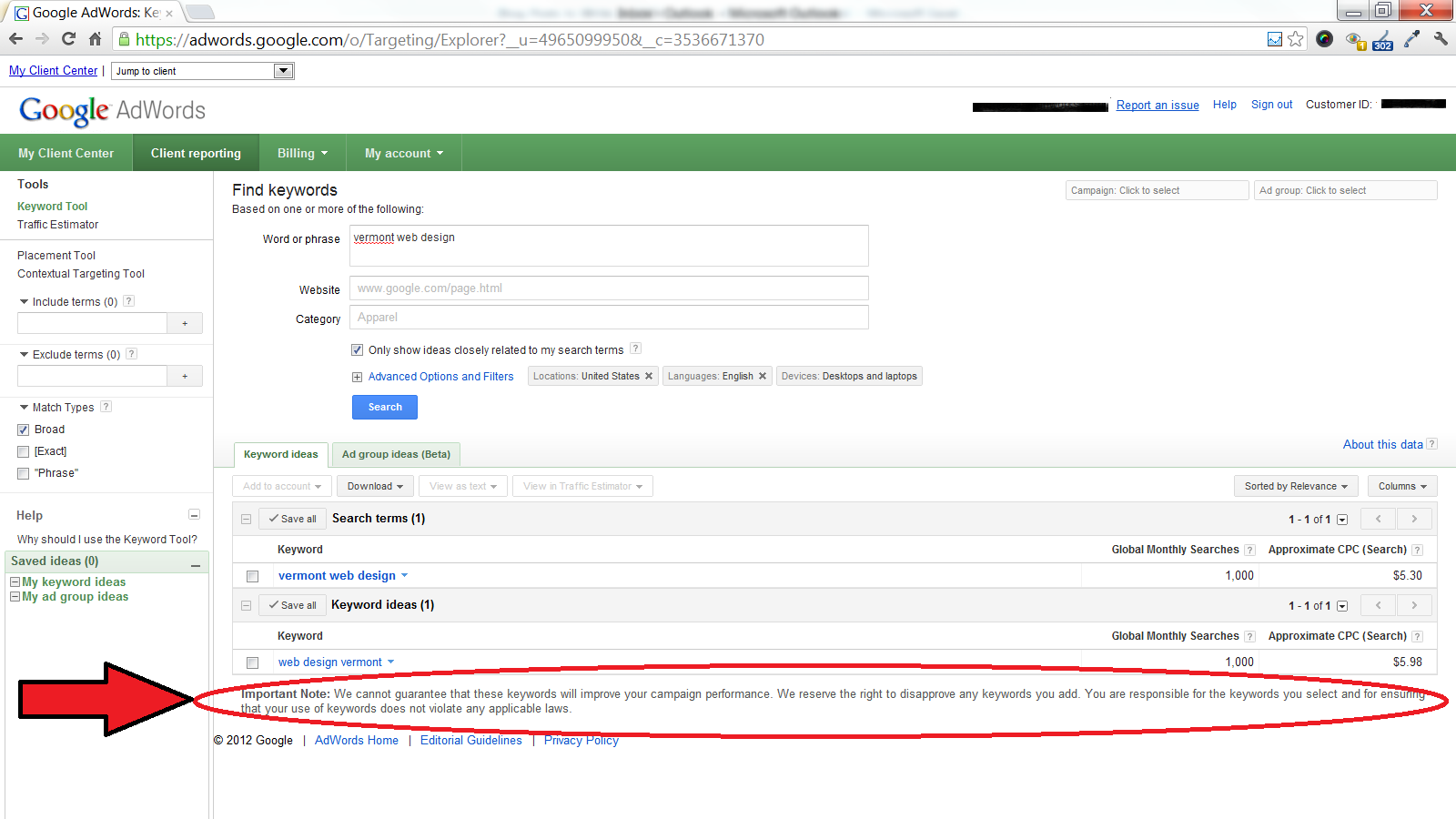Viewport: 1456px width, 819px height.
Task: Click the Sign out link
Action: click(1271, 105)
